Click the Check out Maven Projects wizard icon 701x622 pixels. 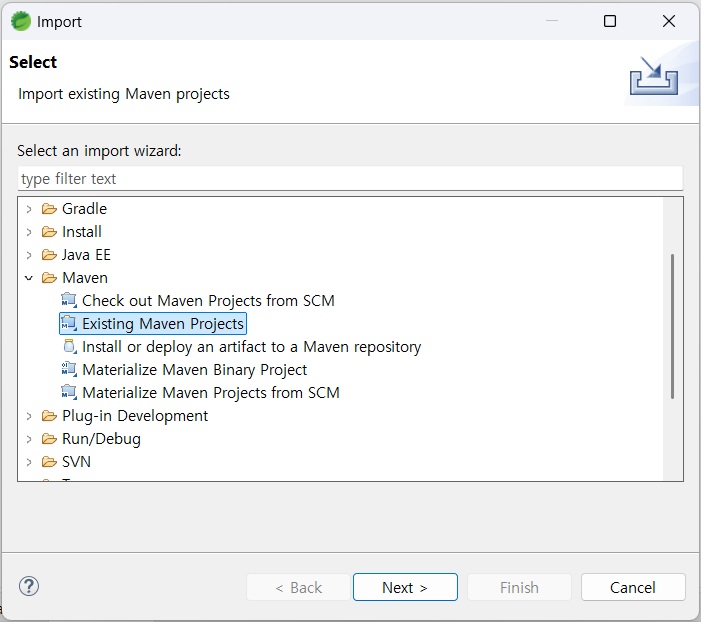tap(69, 300)
